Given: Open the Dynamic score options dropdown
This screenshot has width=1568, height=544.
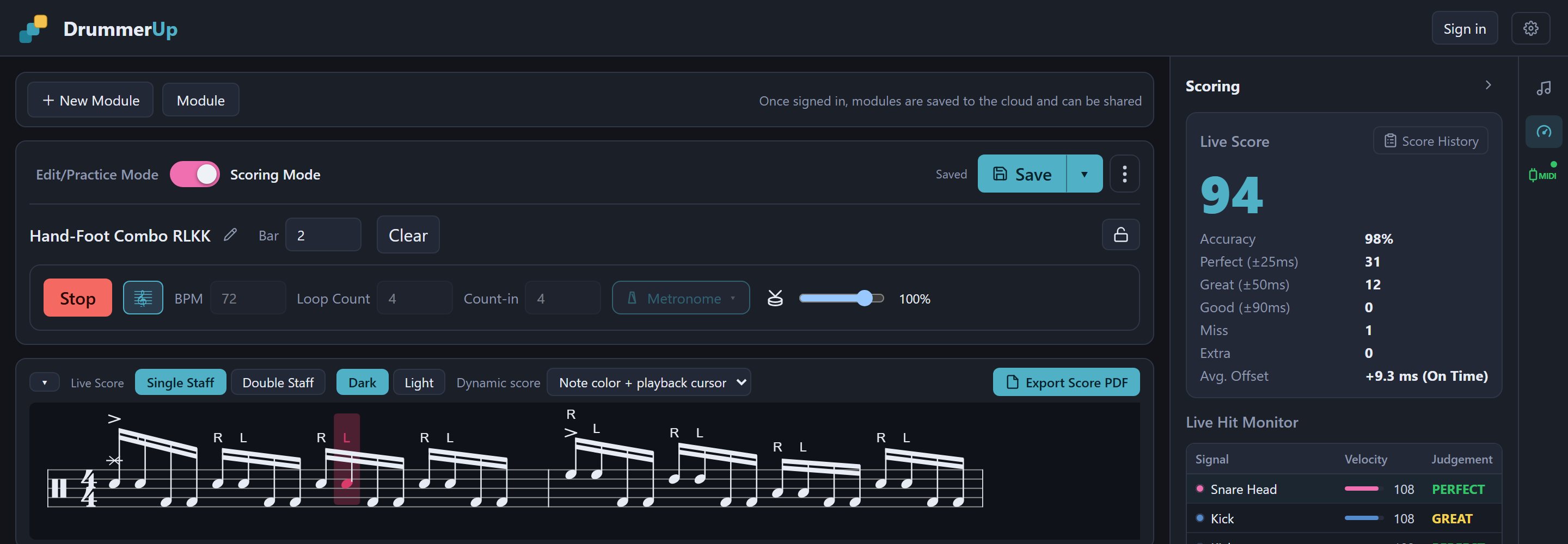Looking at the screenshot, I should [x=649, y=382].
